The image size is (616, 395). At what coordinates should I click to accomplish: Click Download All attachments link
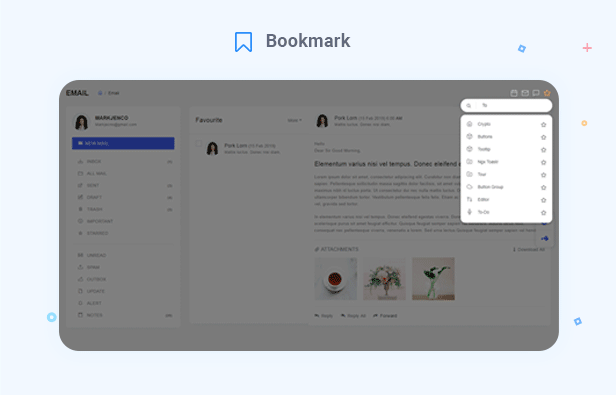529,250
